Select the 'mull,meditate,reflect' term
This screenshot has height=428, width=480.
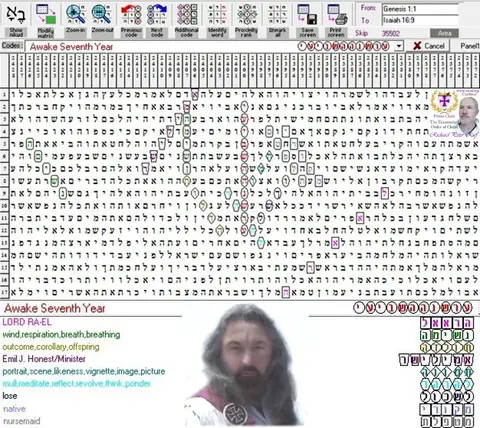coord(77,384)
